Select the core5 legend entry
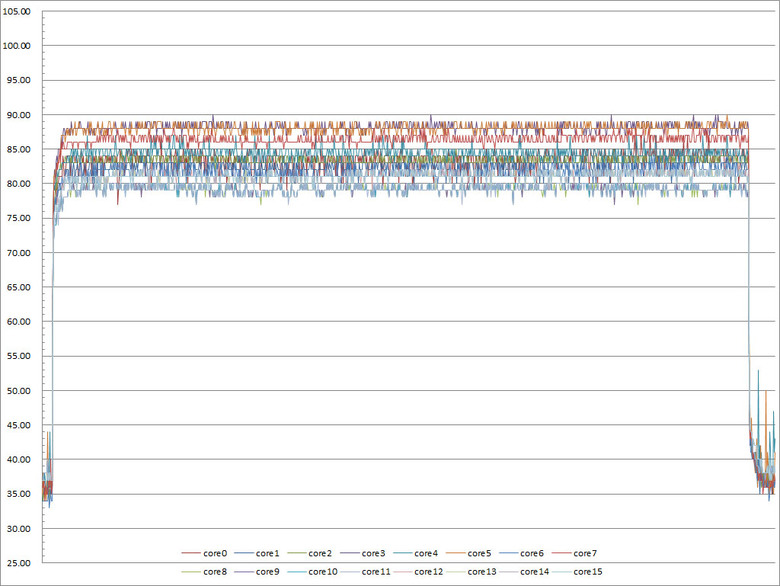 click(x=469, y=553)
